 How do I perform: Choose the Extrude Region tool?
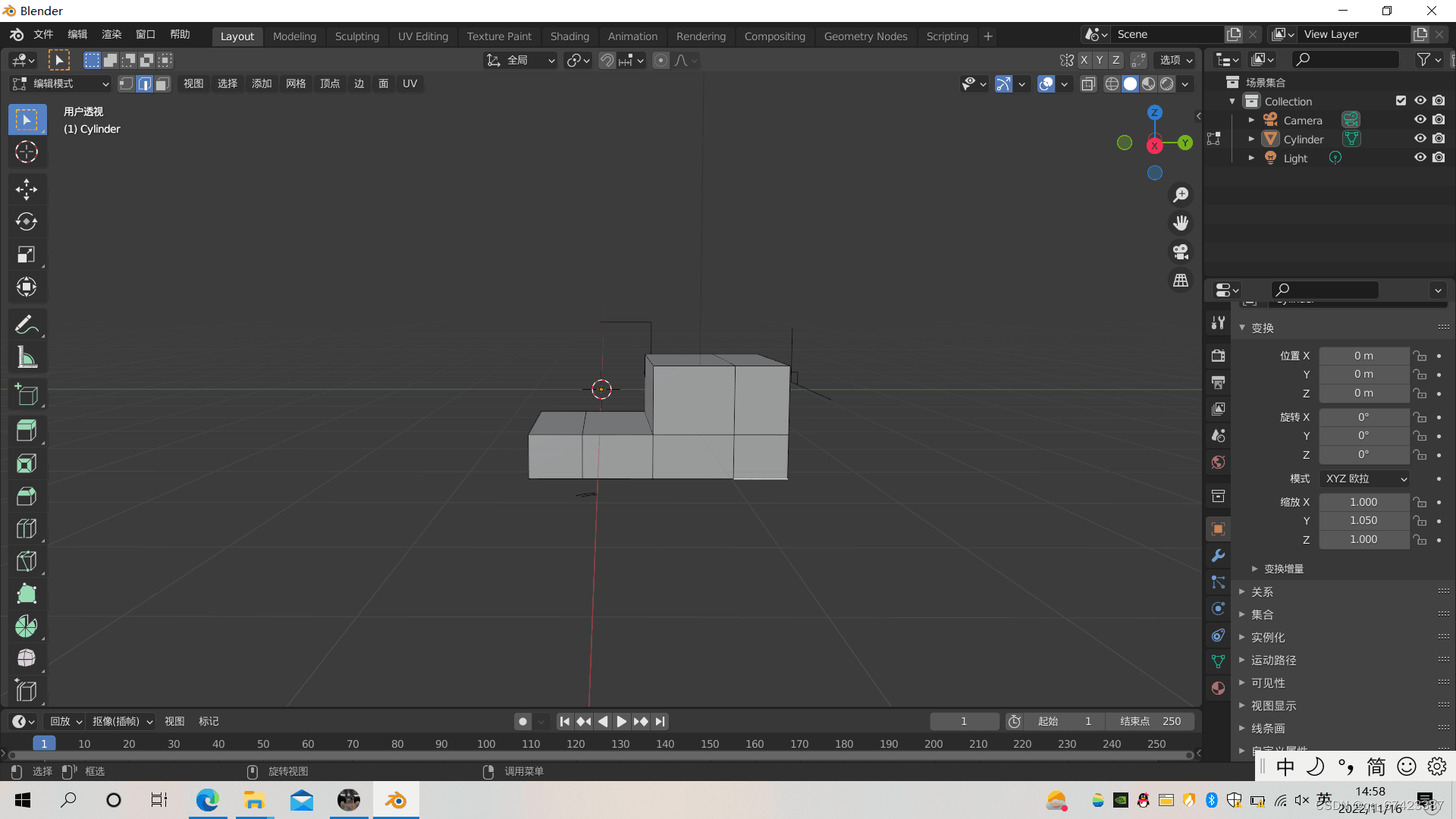click(27, 430)
